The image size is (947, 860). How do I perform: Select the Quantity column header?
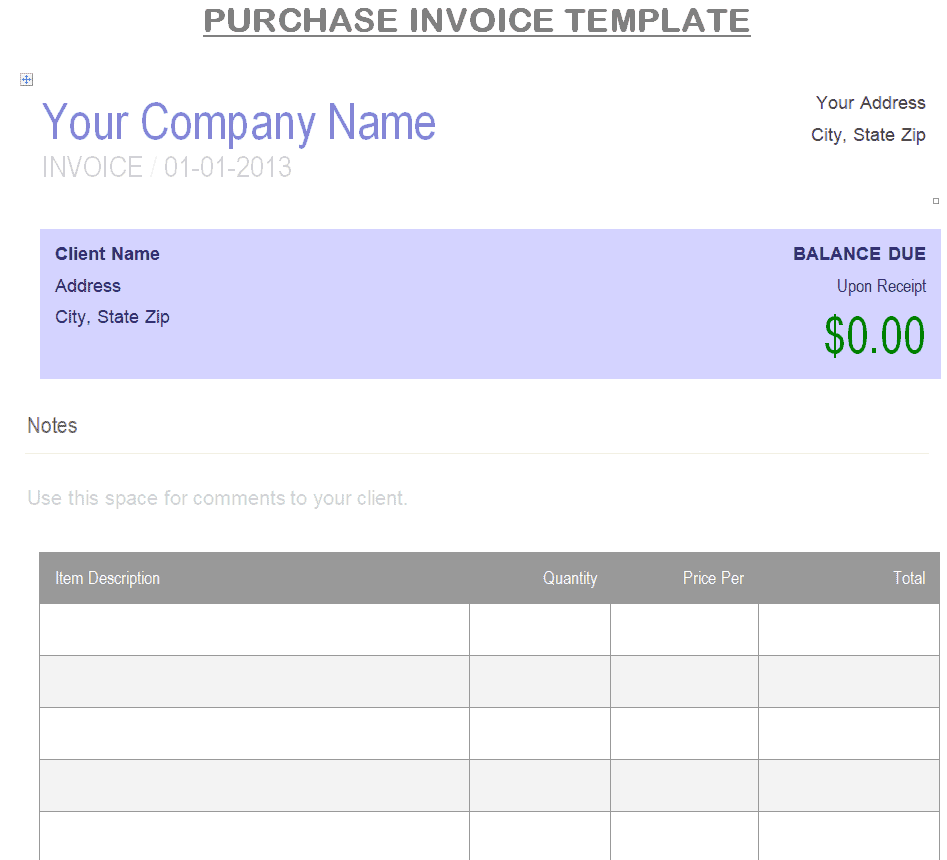[570, 579]
